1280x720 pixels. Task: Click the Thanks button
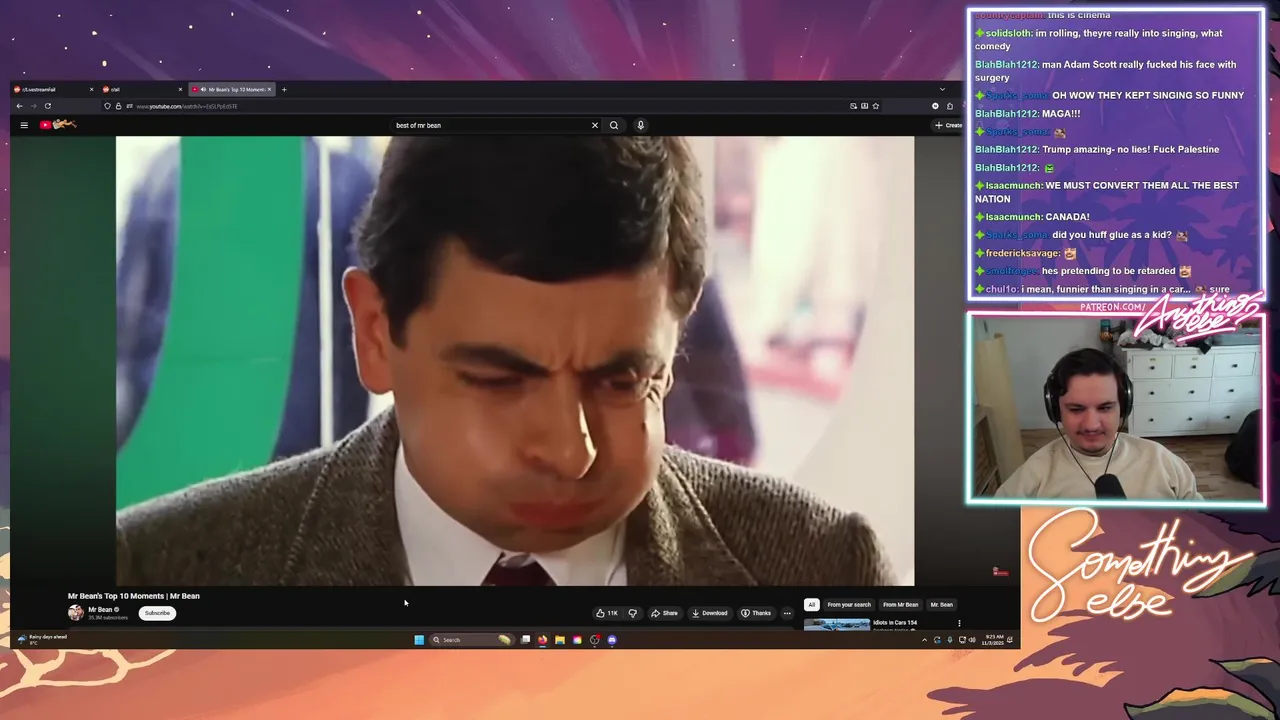(756, 613)
